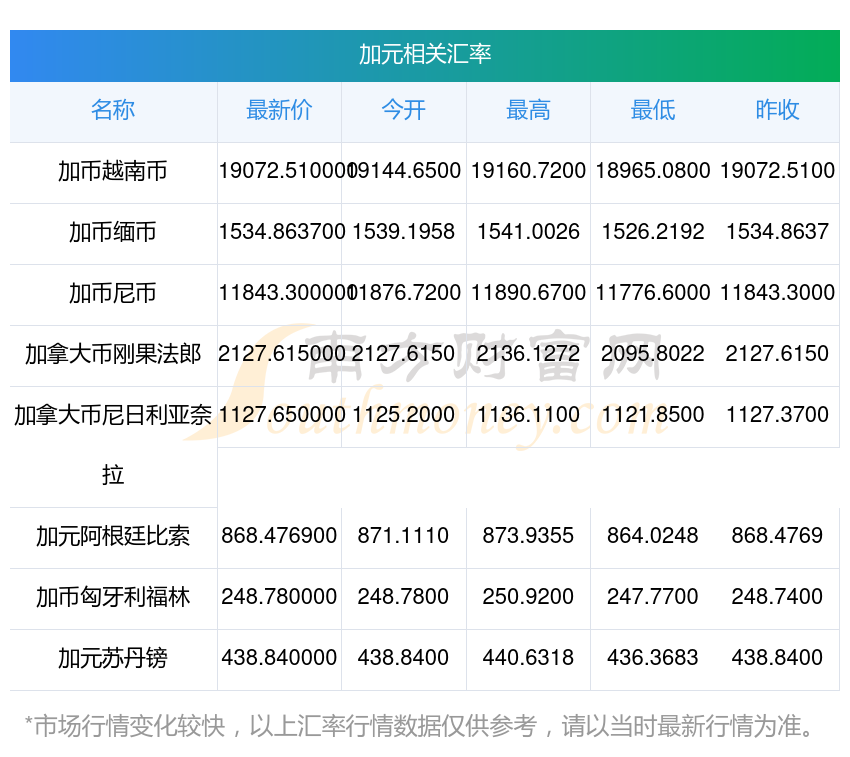Image resolution: width=850 pixels, height=757 pixels.
Task: Select the 最低 column header
Action: tap(653, 110)
